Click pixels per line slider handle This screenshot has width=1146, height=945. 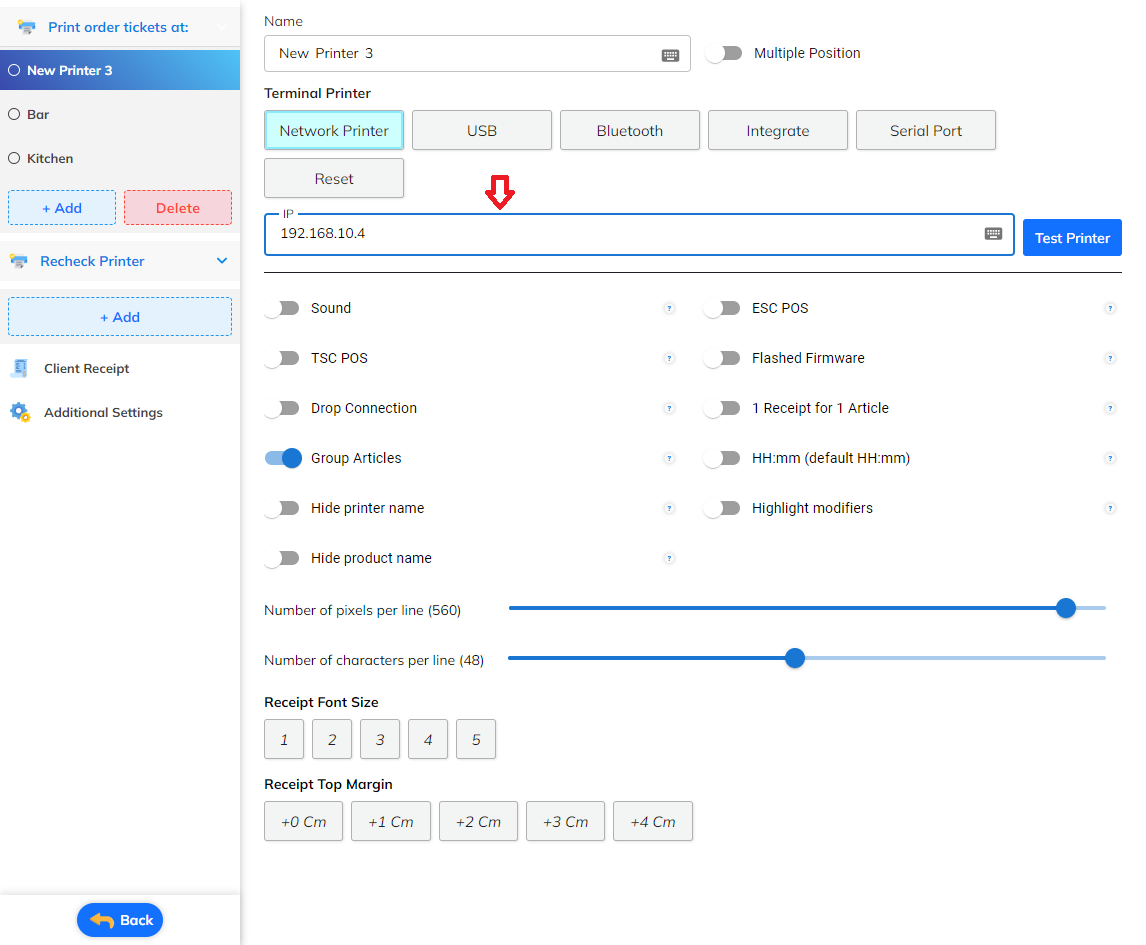[1066, 608]
